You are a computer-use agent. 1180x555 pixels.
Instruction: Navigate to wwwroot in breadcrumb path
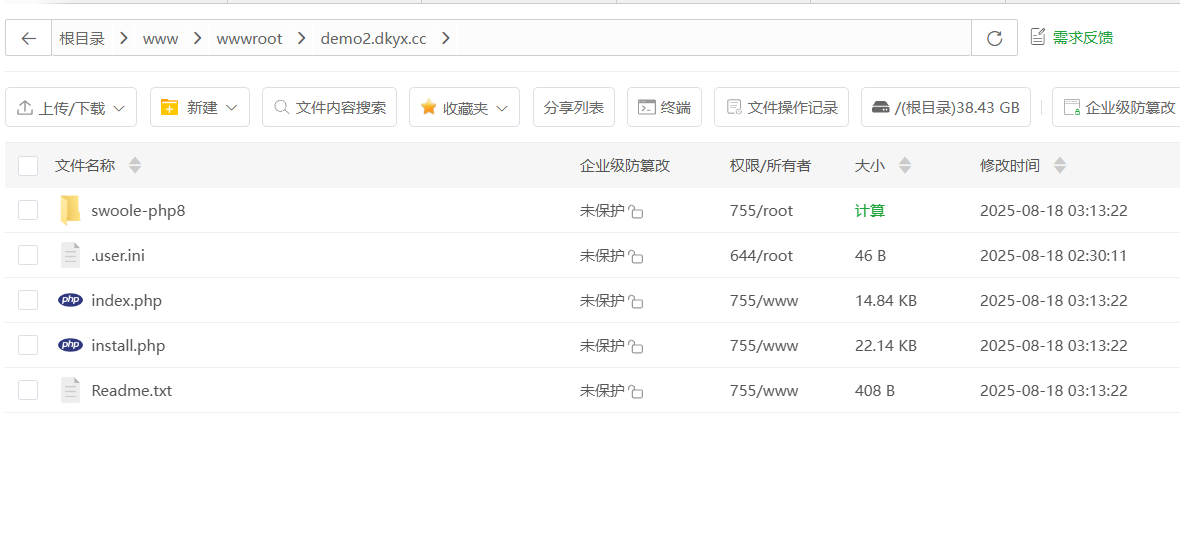[x=249, y=38]
